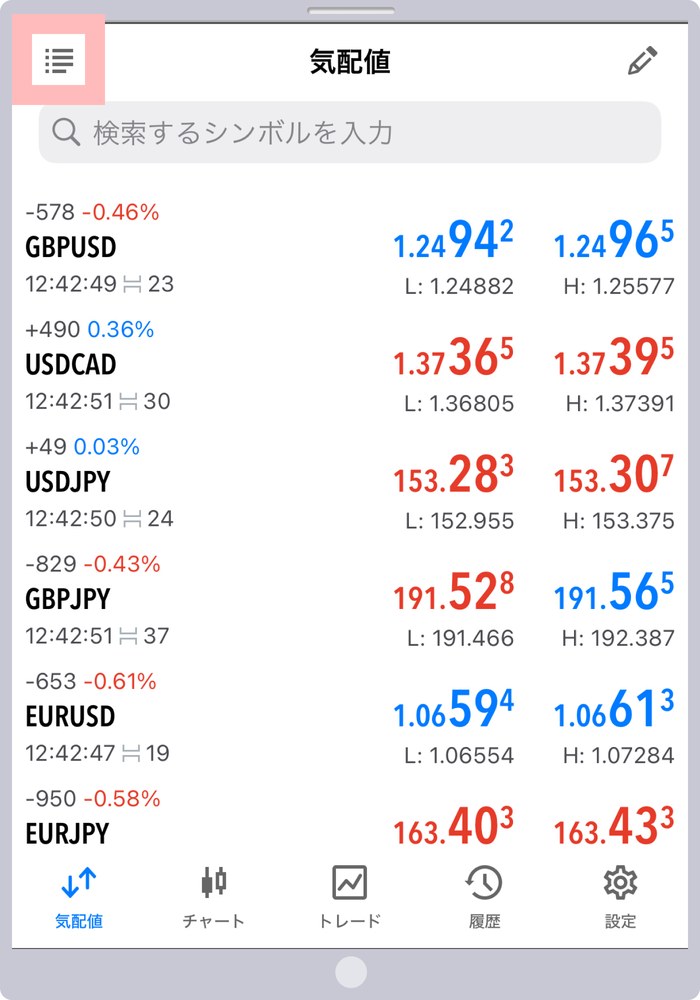Tap the pencil edit icon
The image size is (700, 1000).
tap(642, 61)
